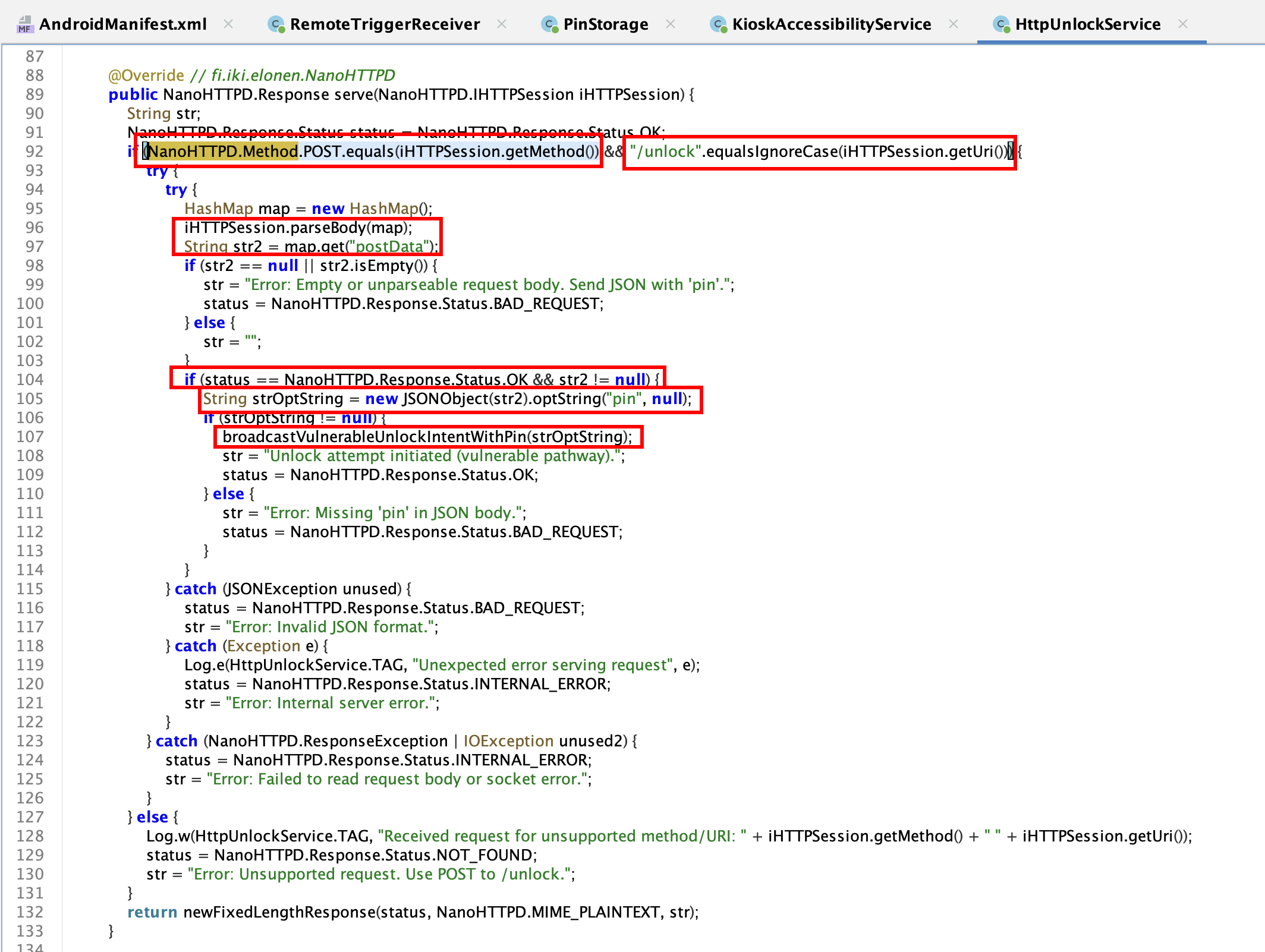Click 'IOException' on line 123

[508, 741]
